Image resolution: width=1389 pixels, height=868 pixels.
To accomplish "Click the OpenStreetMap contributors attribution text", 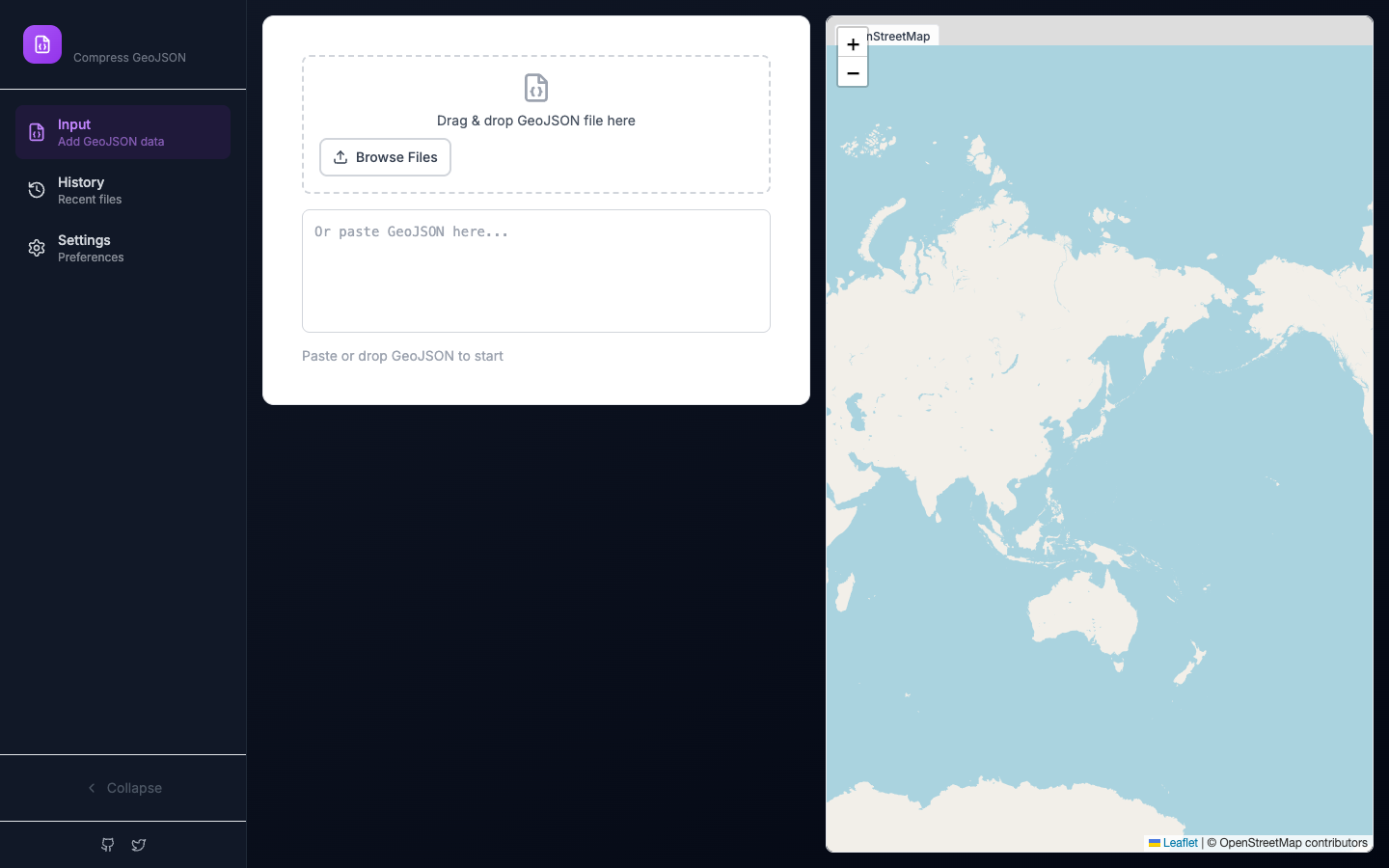I will tap(1287, 843).
